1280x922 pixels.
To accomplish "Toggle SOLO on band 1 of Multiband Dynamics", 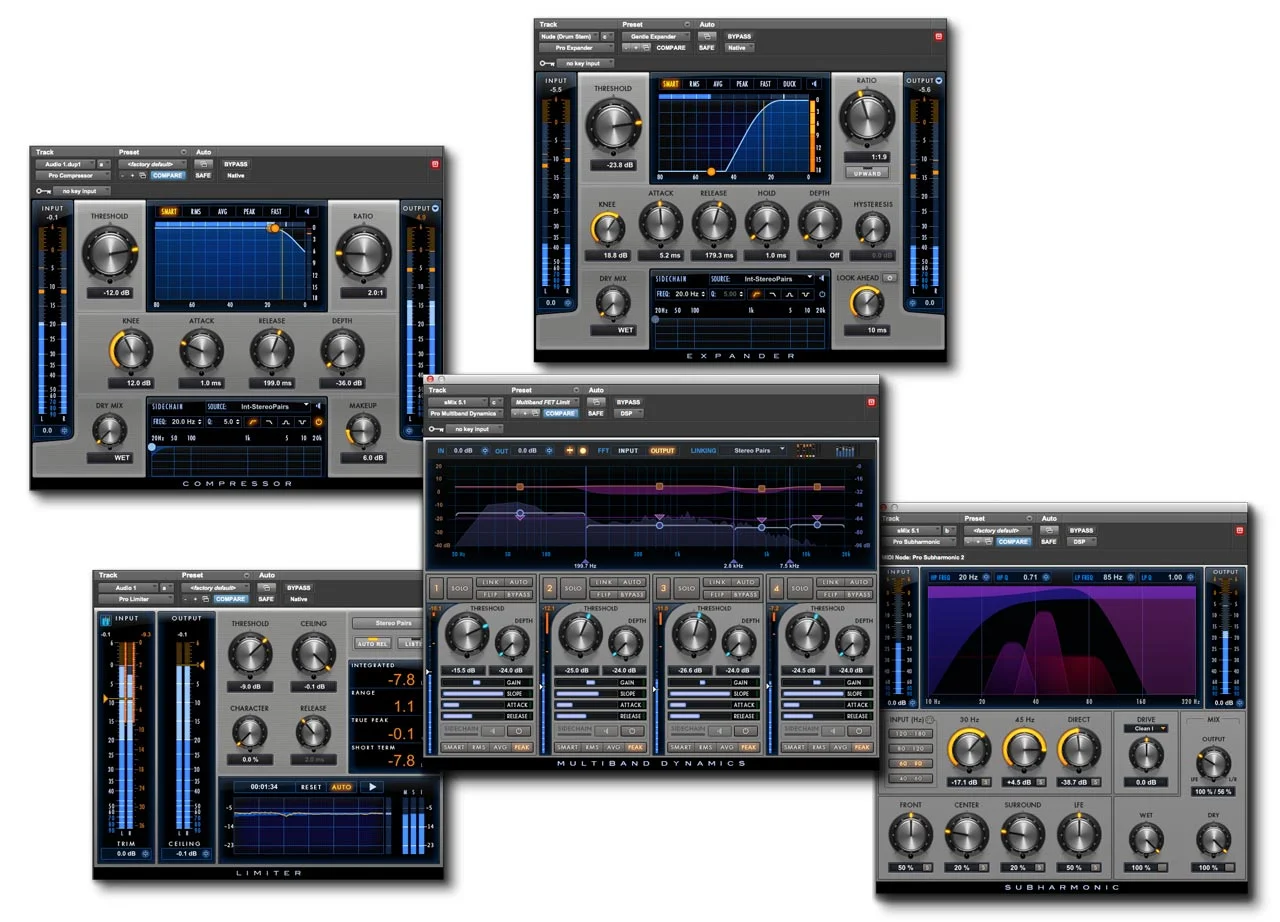I will click(459, 588).
